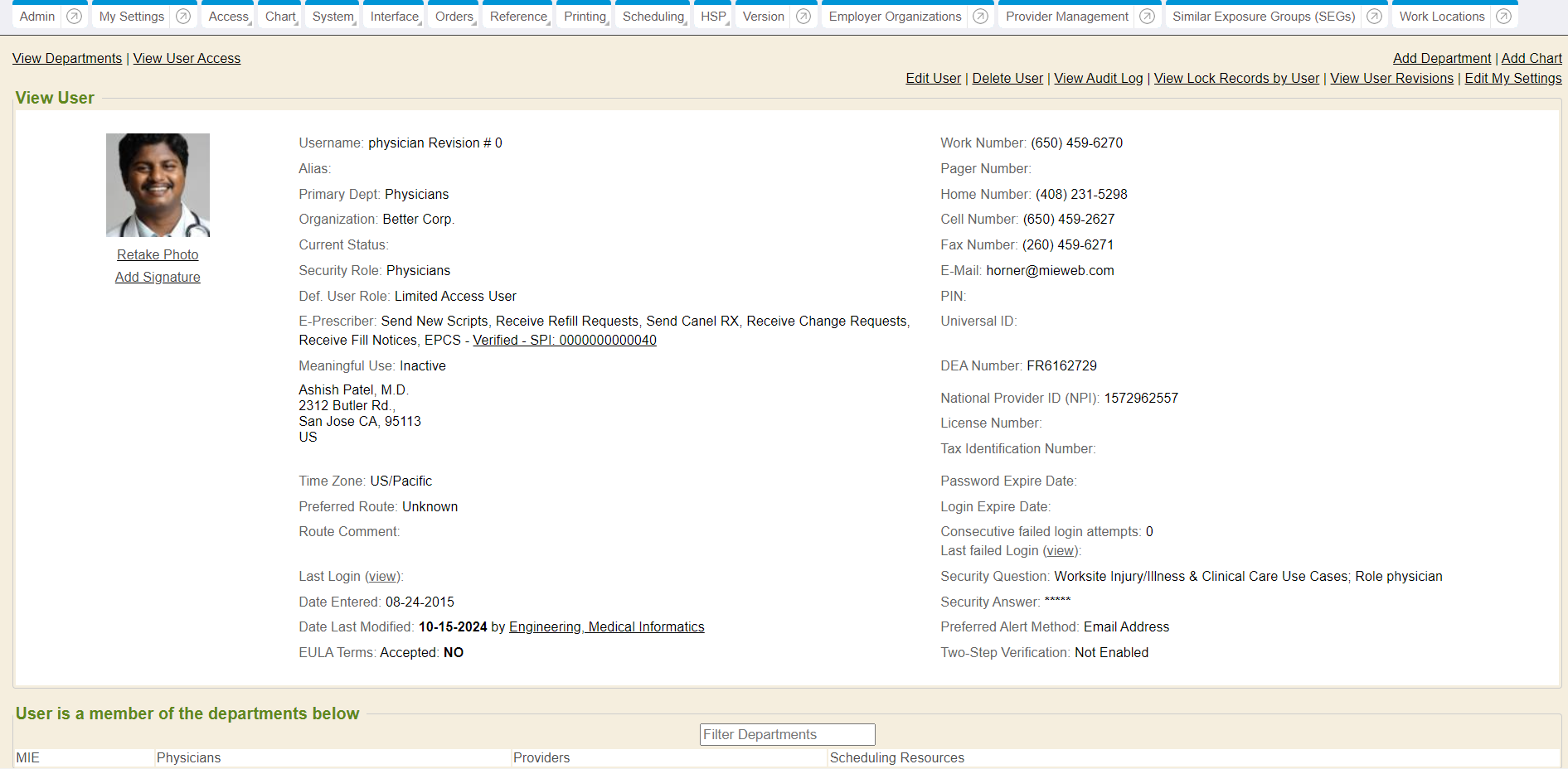Viewport: 1568px width, 769px height.
Task: Click the Edit User link
Action: 933,78
